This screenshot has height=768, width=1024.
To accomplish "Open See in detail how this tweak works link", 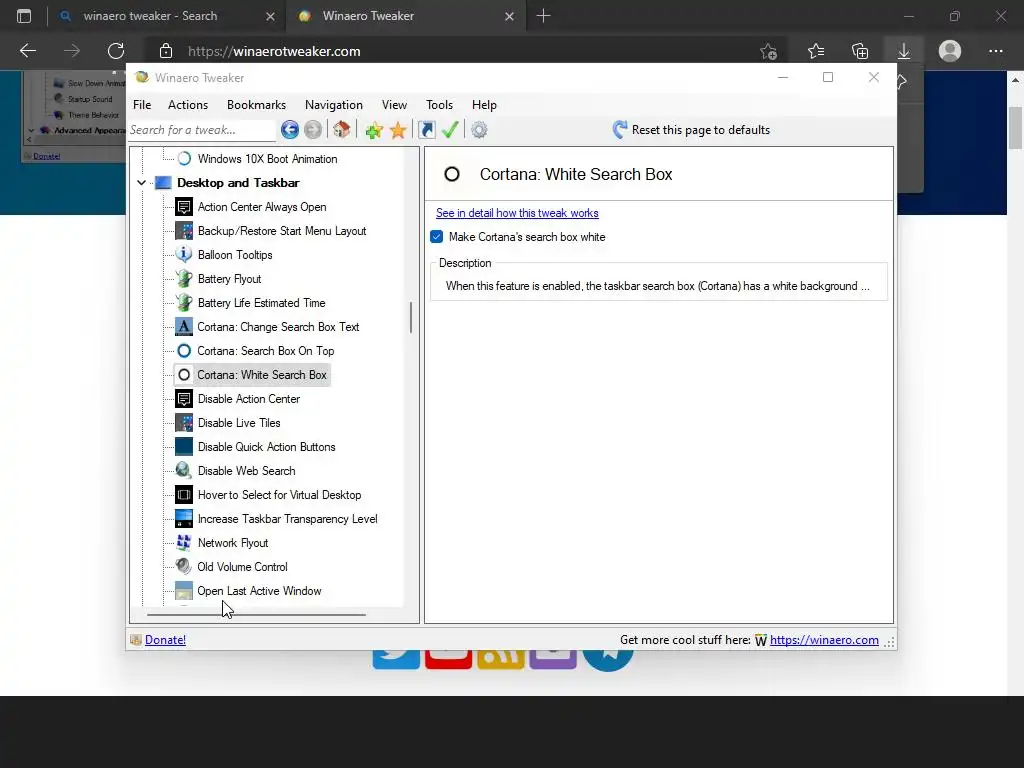I will click(517, 213).
